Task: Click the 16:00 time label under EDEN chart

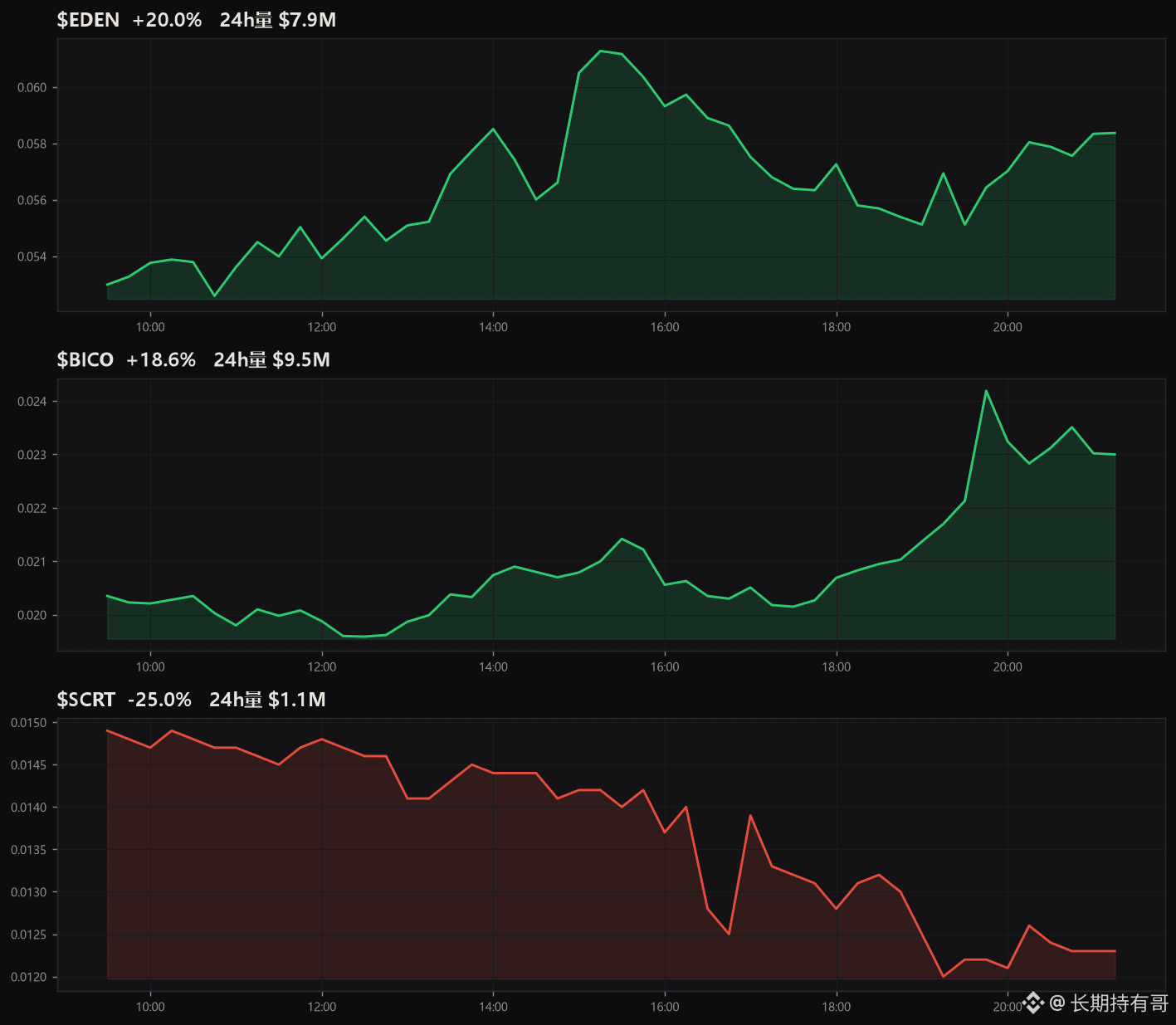Action: pyautogui.click(x=665, y=327)
